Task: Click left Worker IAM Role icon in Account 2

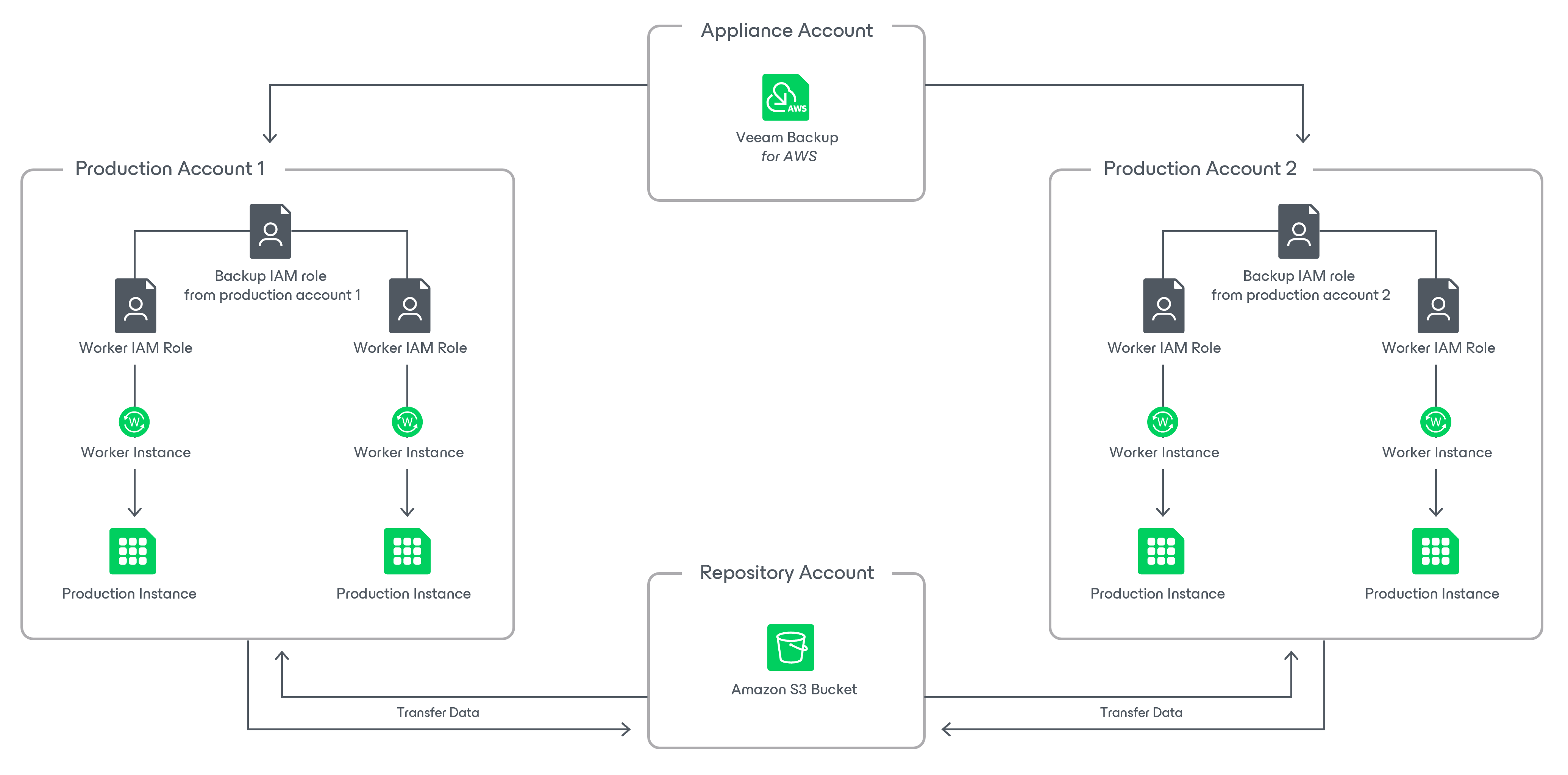Action: coord(1163,306)
